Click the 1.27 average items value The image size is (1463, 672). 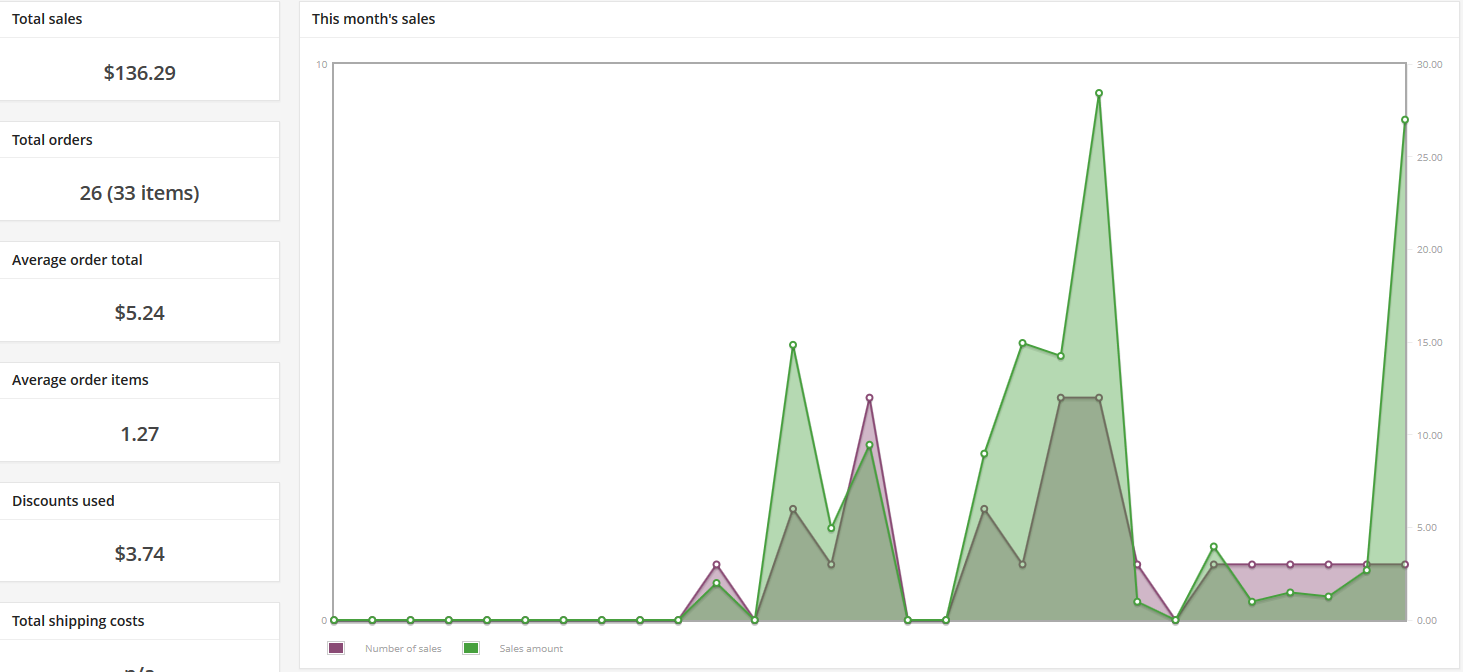[x=140, y=434]
